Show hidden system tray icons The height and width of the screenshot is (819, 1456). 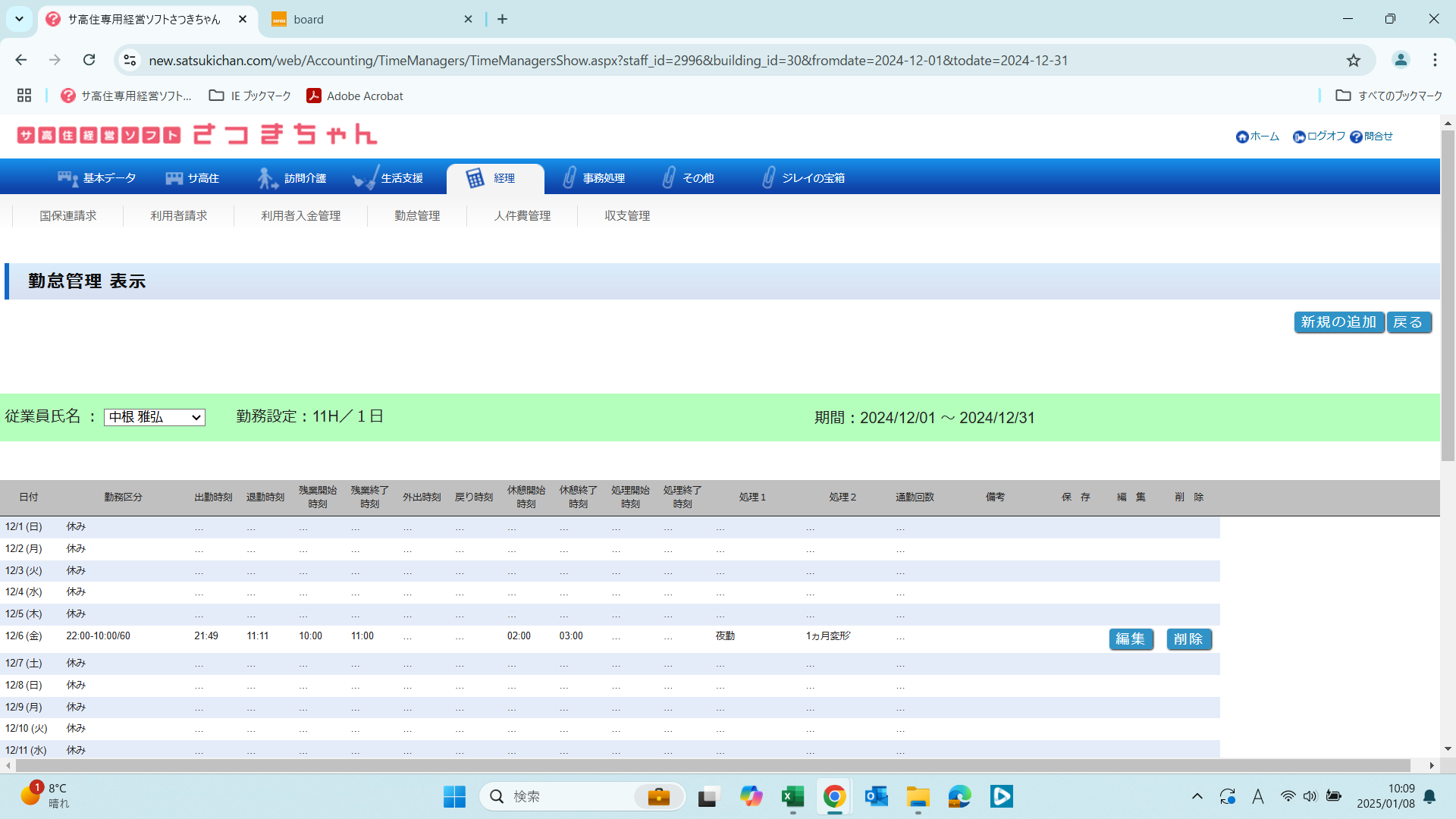tap(1197, 796)
